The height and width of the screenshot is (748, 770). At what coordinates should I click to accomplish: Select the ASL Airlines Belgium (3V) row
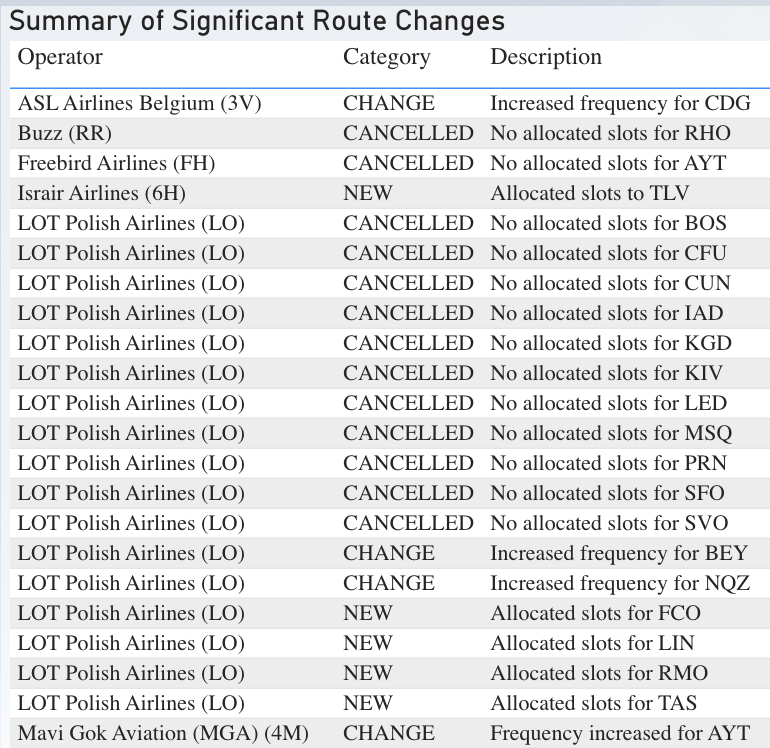point(390,104)
